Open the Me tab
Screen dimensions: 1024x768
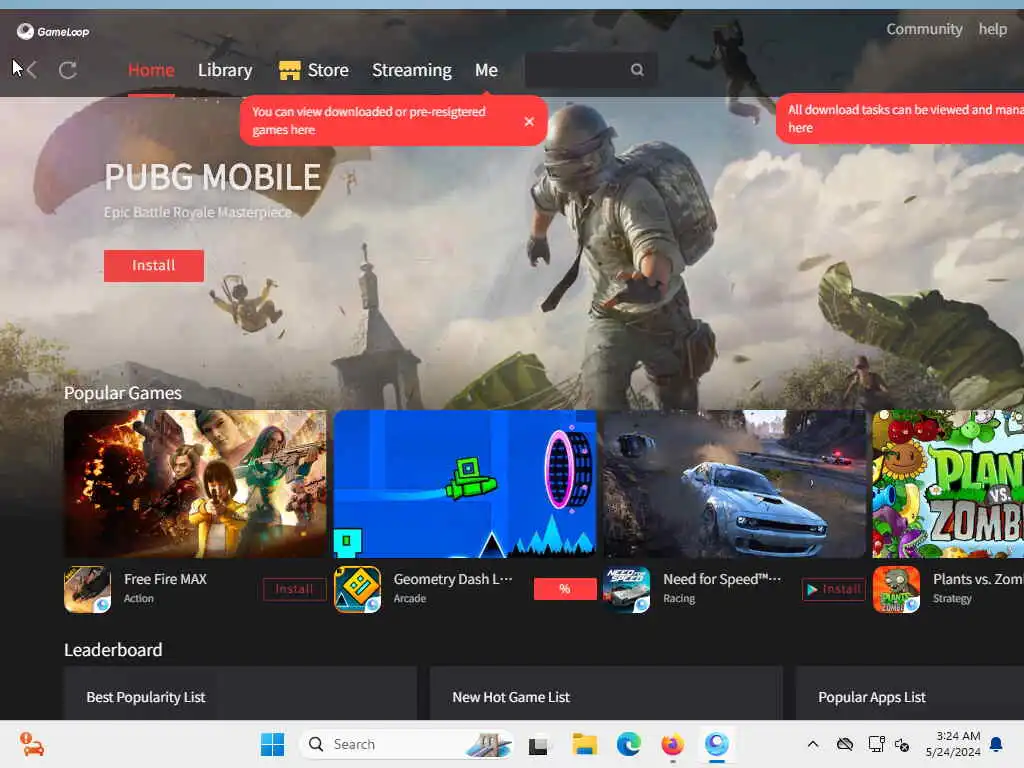tap(487, 70)
